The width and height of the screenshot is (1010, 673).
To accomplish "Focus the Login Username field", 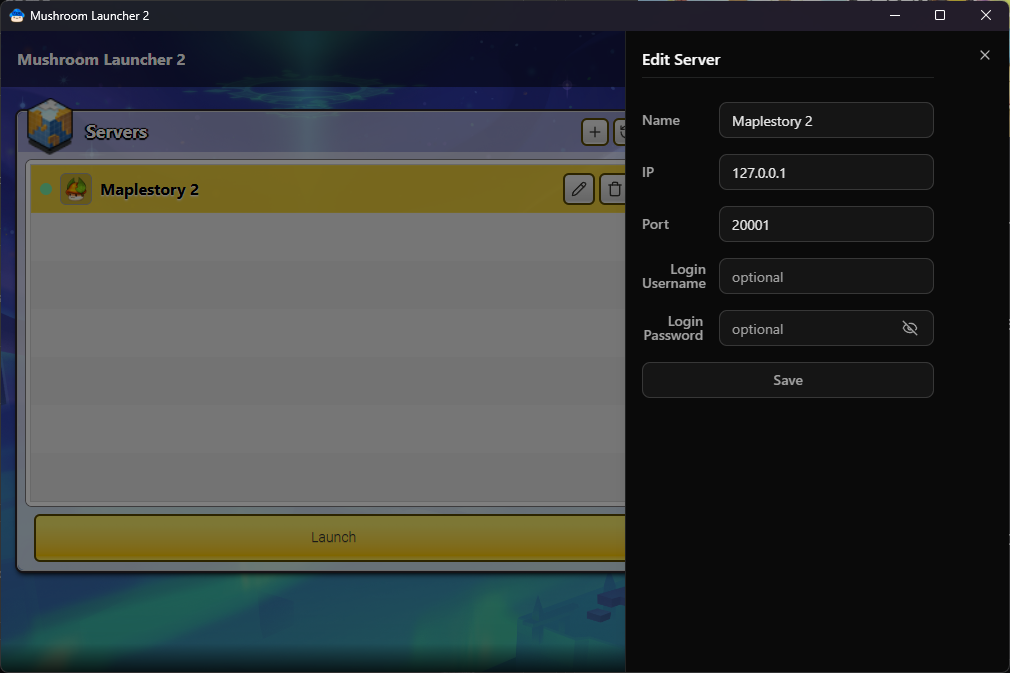I will coord(826,276).
